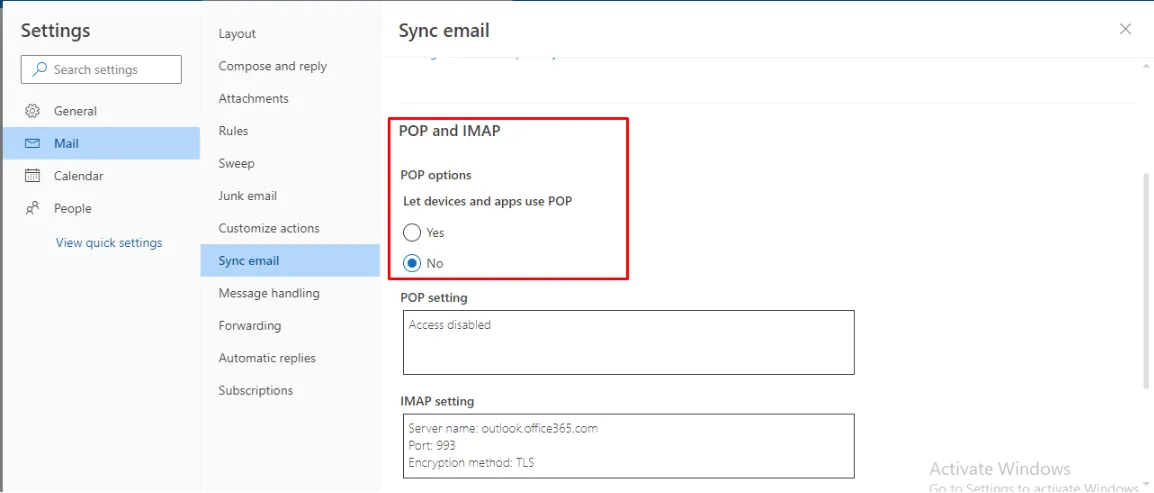This screenshot has width=1154, height=493.
Task: Open General settings category
Action: (x=101, y=111)
